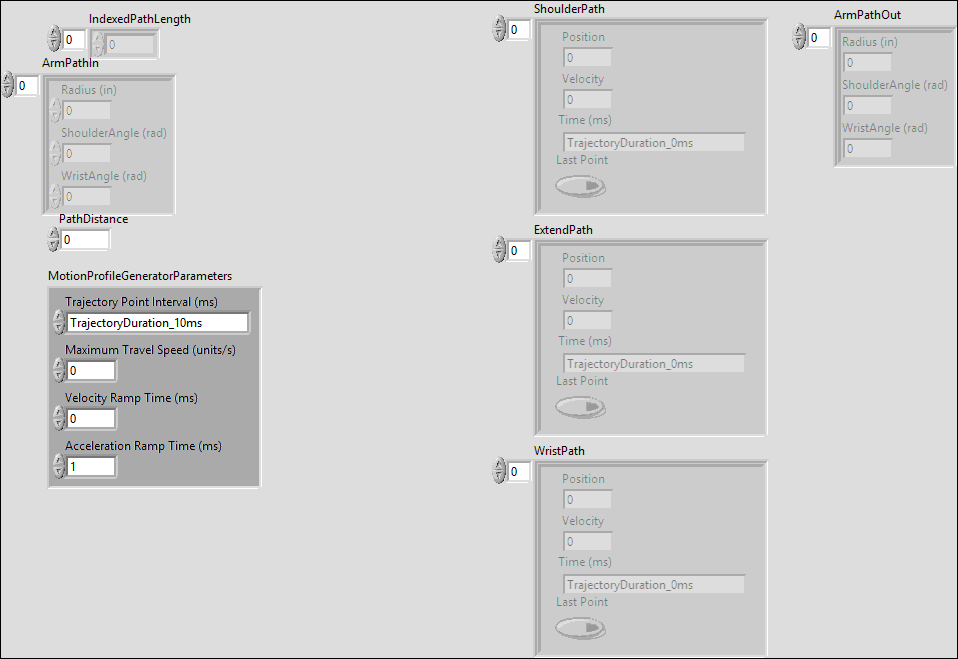The width and height of the screenshot is (958, 659).
Task: Click the PathDistance numeric input field
Action: (85, 240)
